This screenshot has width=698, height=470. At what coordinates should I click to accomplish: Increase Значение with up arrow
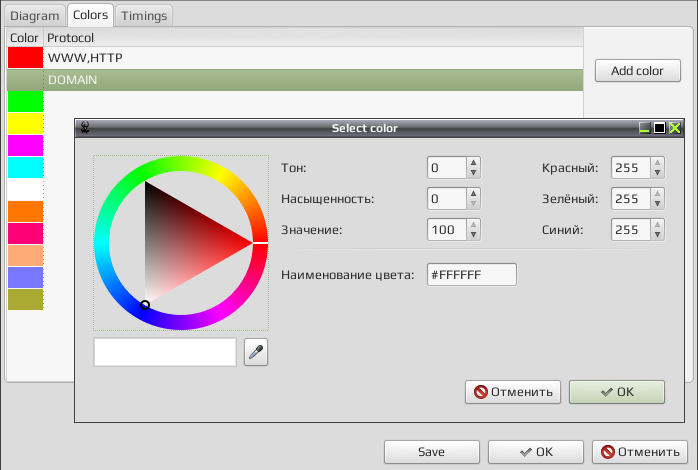pyautogui.click(x=474, y=224)
